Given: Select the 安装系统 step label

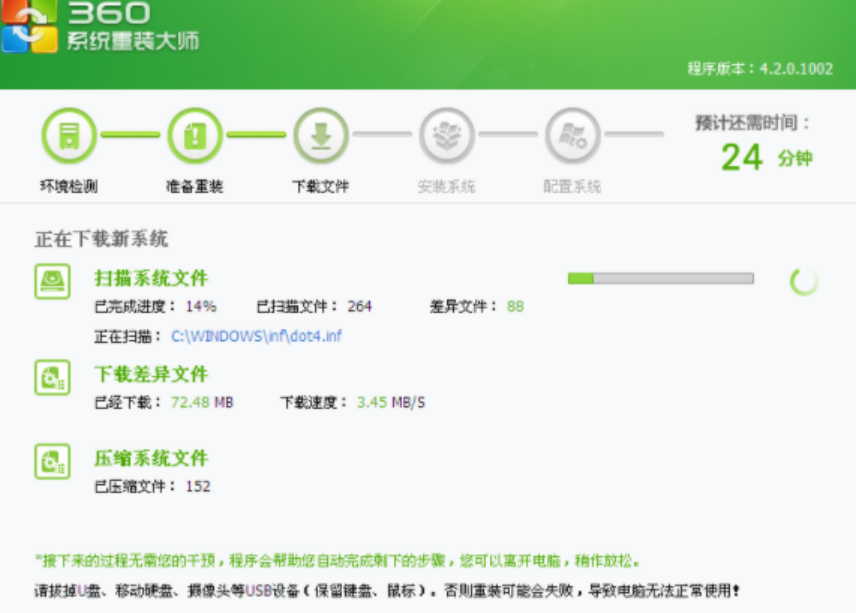Looking at the screenshot, I should coord(447,187).
